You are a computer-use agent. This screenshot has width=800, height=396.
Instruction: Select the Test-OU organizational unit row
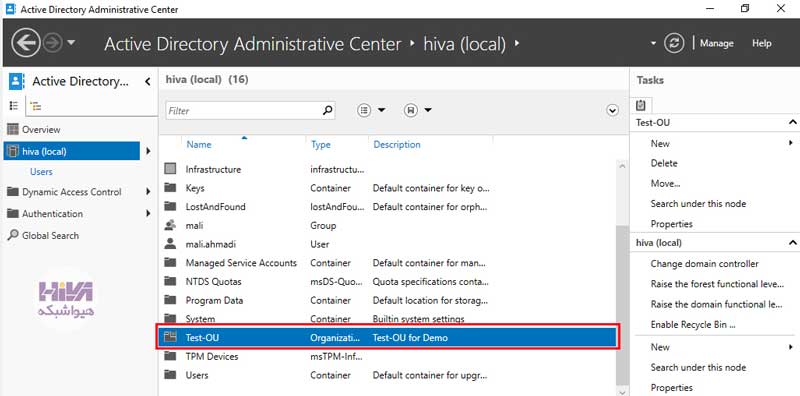(388, 337)
